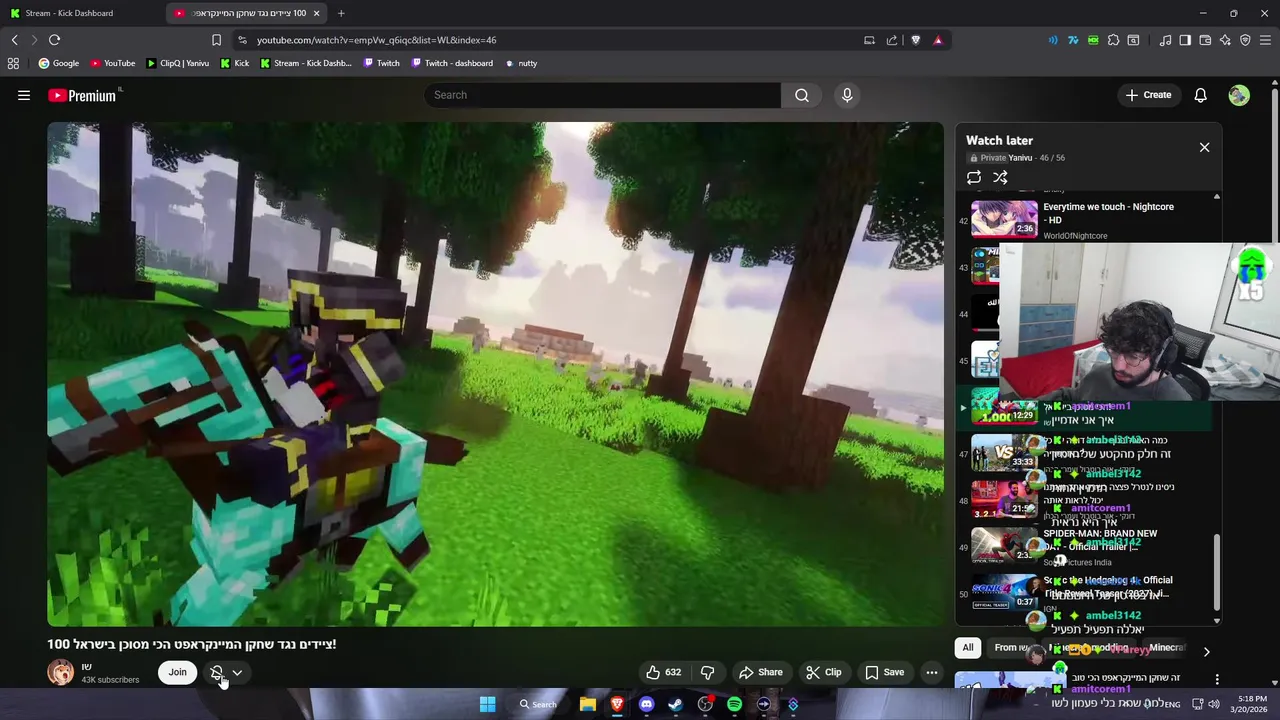1280x720 pixels.
Task: Open YouTube notifications bell
Action: pyautogui.click(x=1200, y=95)
